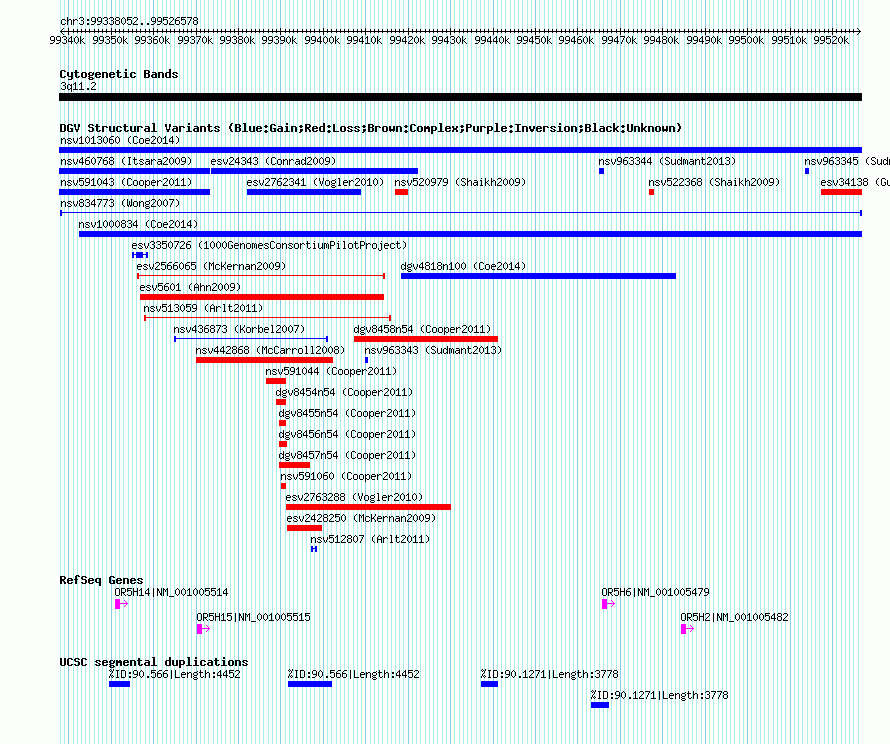Click the 99400k ruler label
Image resolution: width=890 pixels, height=744 pixels.
(322, 40)
